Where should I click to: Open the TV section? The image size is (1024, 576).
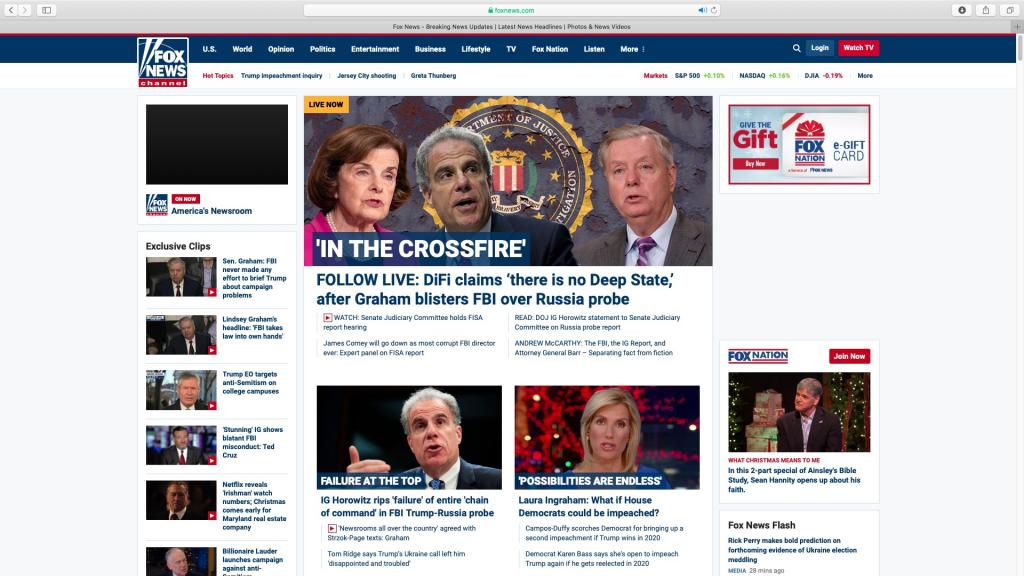[x=511, y=49]
